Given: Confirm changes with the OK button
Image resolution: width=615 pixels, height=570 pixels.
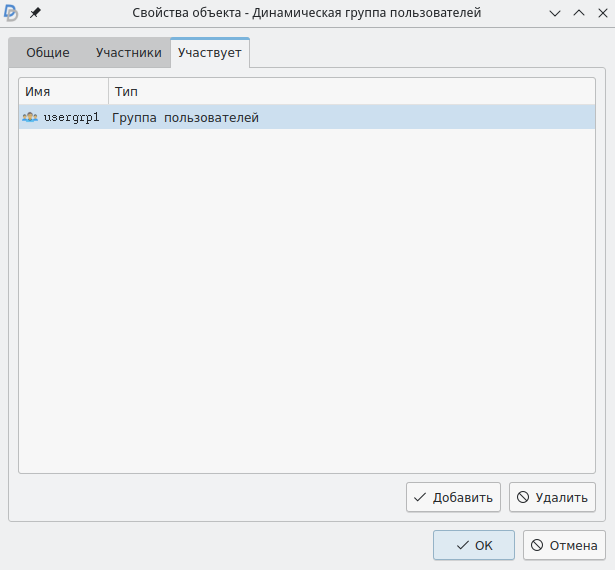Looking at the screenshot, I should [x=474, y=545].
